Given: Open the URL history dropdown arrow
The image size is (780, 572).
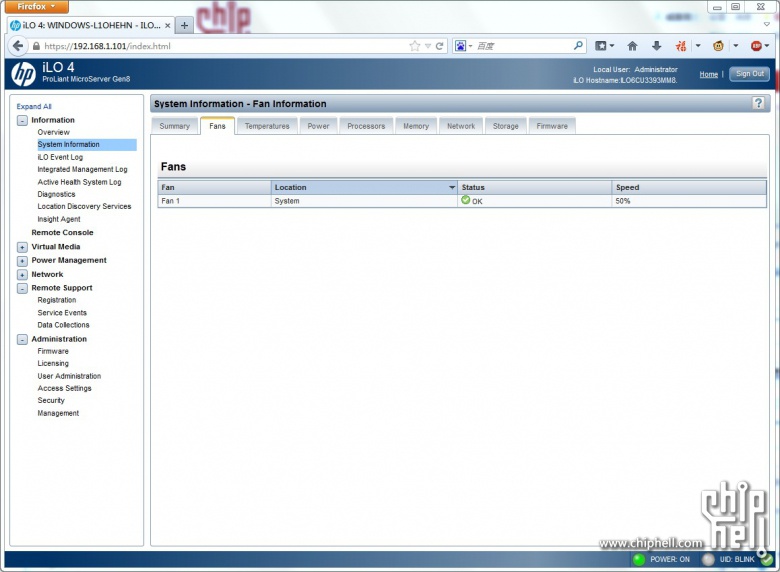Looking at the screenshot, I should click(428, 46).
